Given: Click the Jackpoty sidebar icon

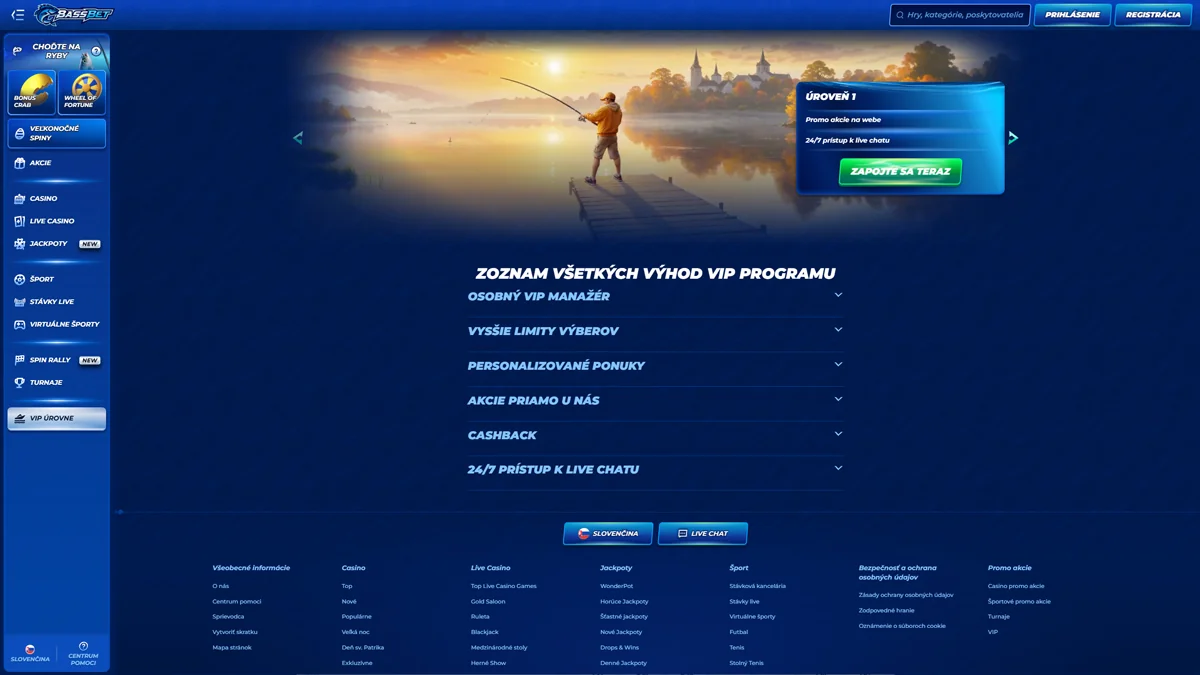Looking at the screenshot, I should pos(19,244).
